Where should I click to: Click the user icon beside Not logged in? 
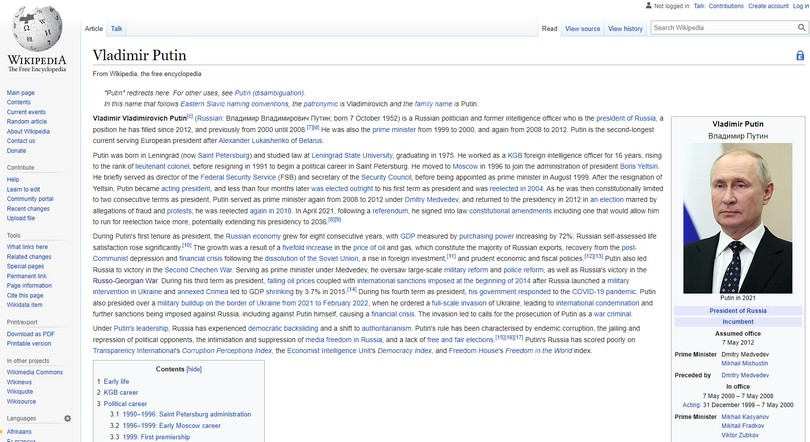[x=649, y=5]
